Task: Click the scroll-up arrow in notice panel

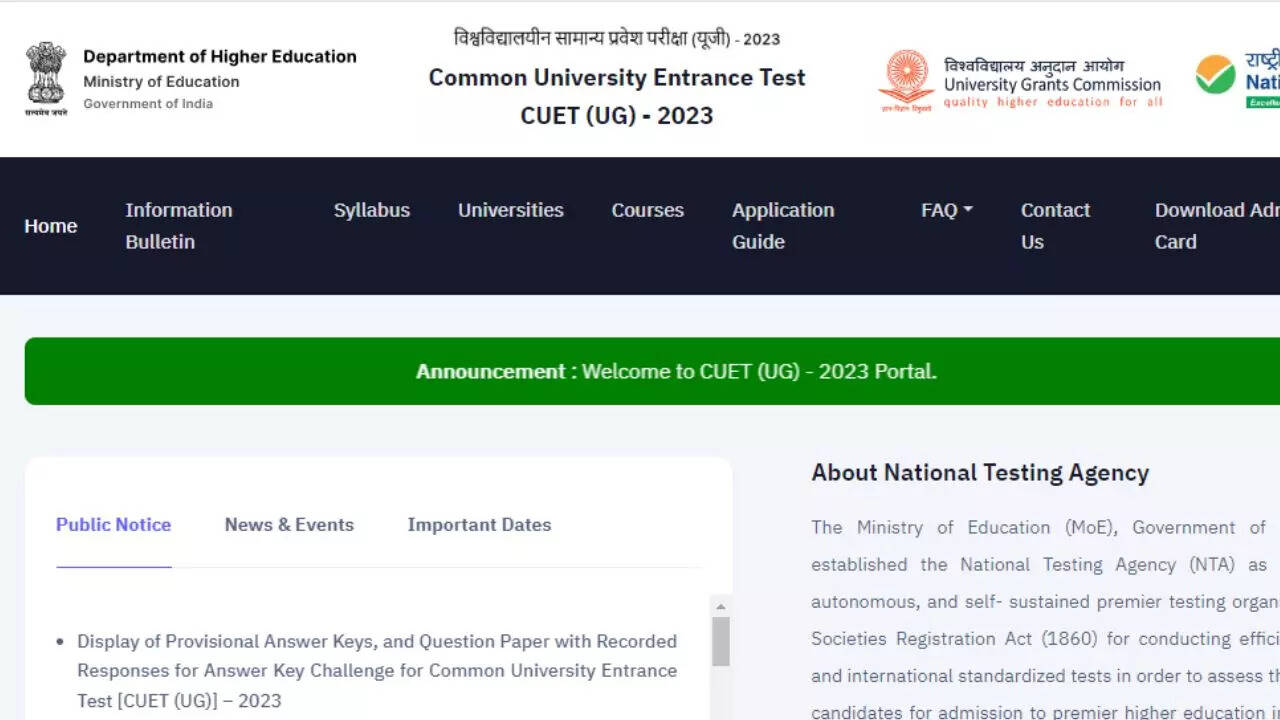Action: 720,607
